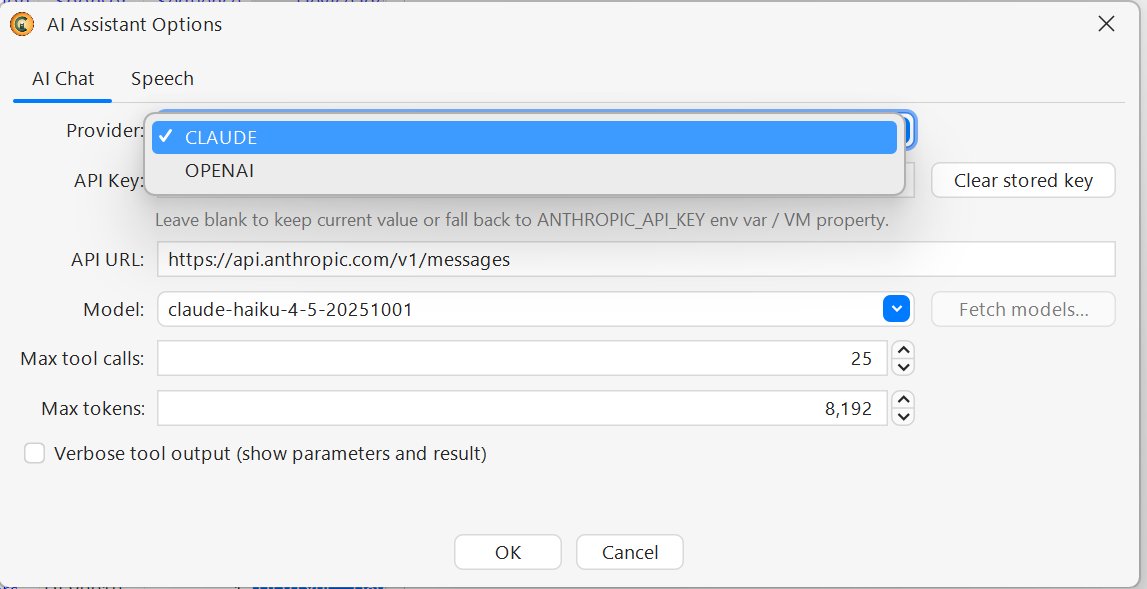The width and height of the screenshot is (1147, 589).
Task: Click the Clear stored key button
Action: point(1023,181)
